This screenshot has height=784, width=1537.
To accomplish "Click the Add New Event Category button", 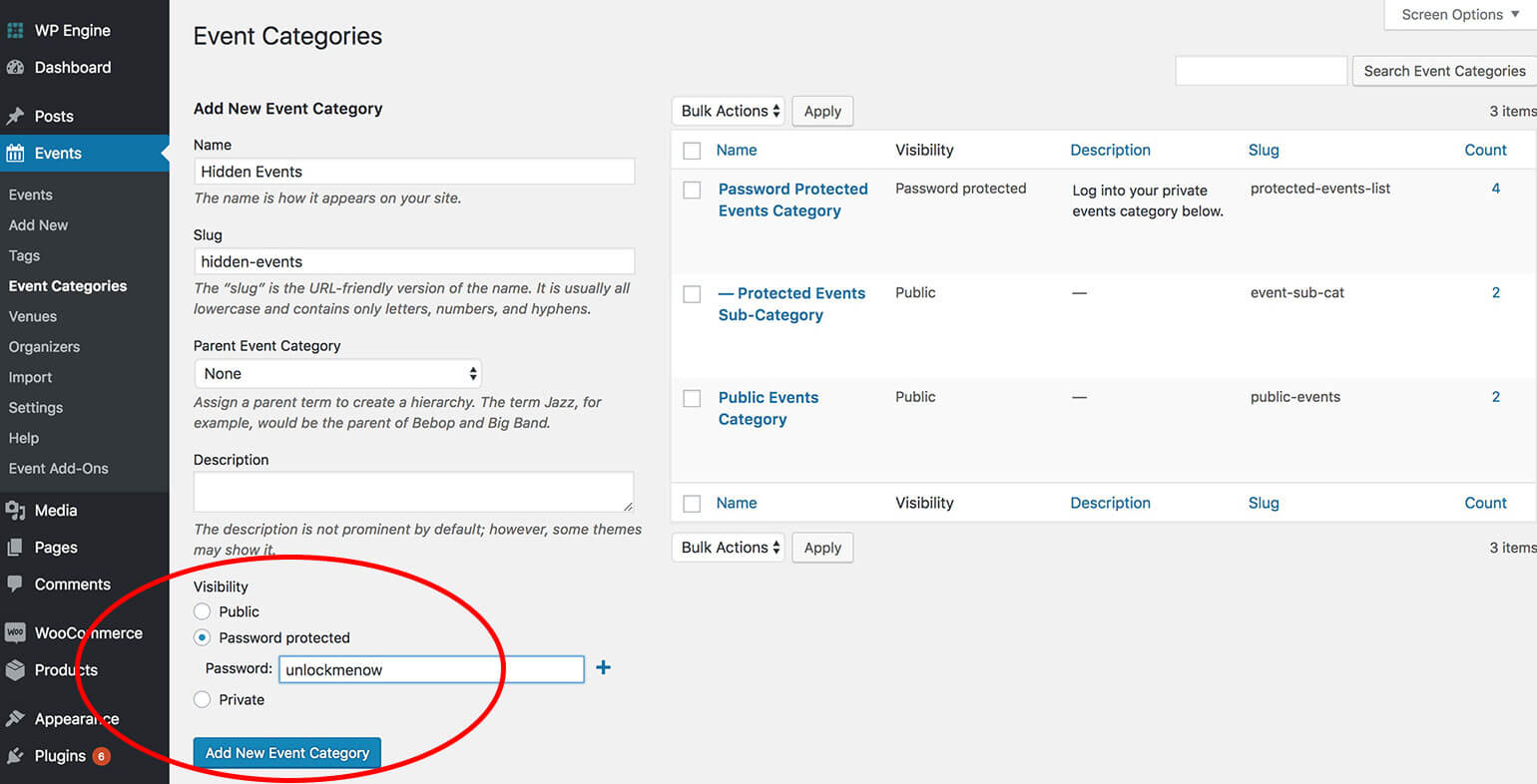I will (x=287, y=753).
